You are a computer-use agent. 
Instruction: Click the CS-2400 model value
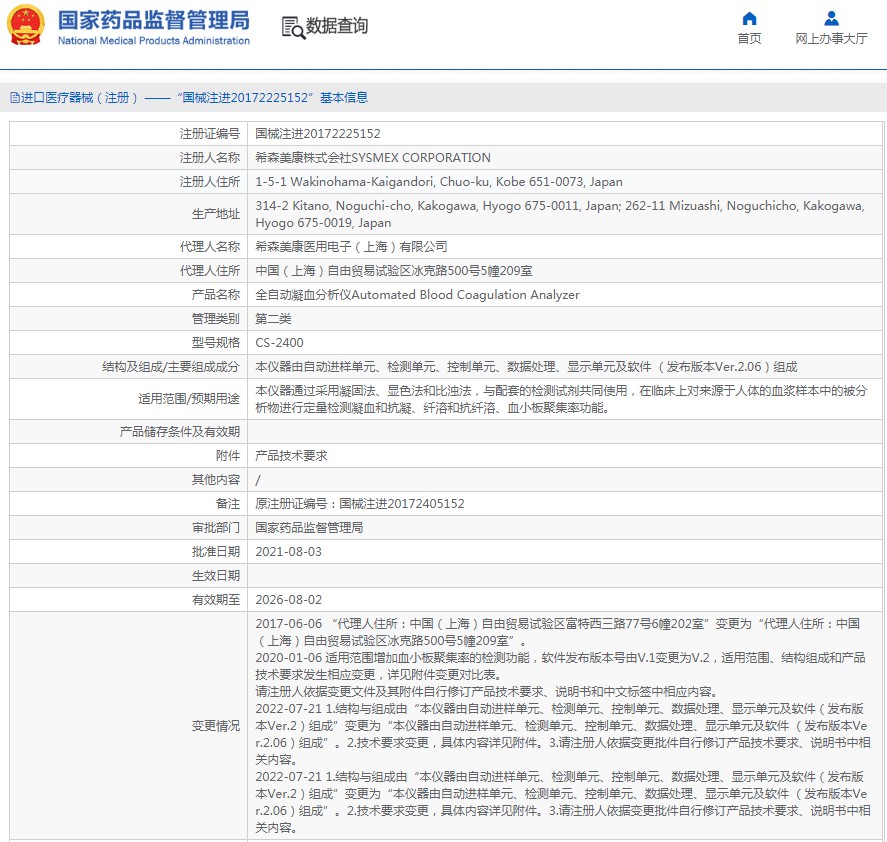click(x=279, y=342)
